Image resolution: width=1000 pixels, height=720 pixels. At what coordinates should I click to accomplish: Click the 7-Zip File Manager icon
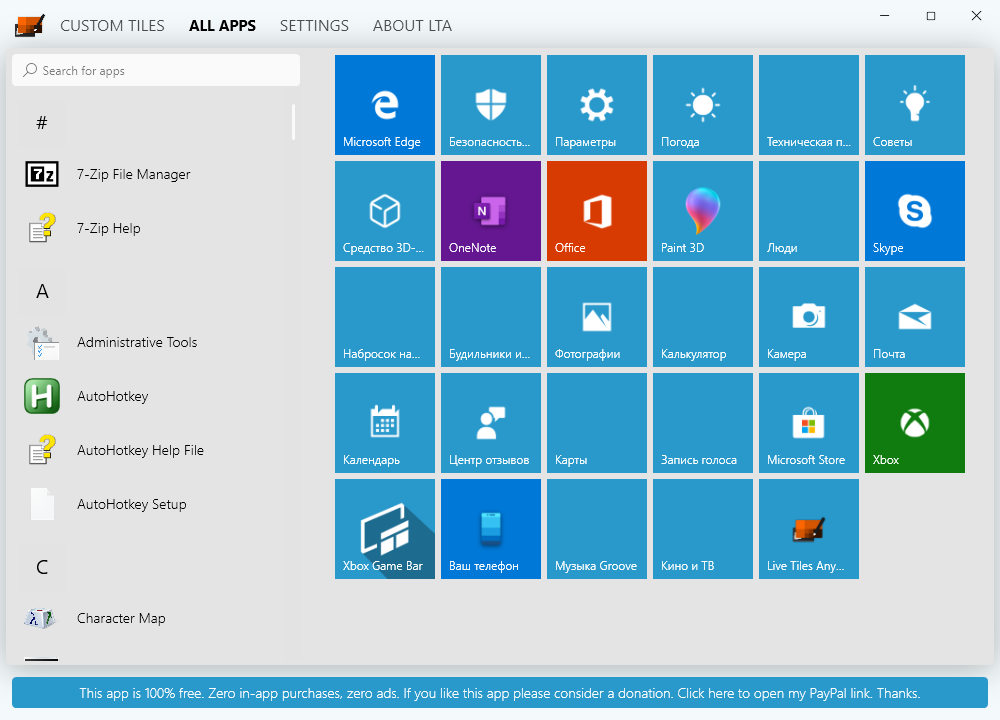pos(42,174)
